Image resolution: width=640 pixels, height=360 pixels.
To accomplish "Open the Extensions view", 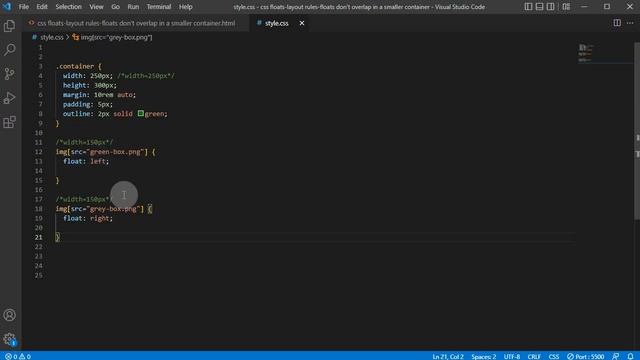I will [x=9, y=122].
